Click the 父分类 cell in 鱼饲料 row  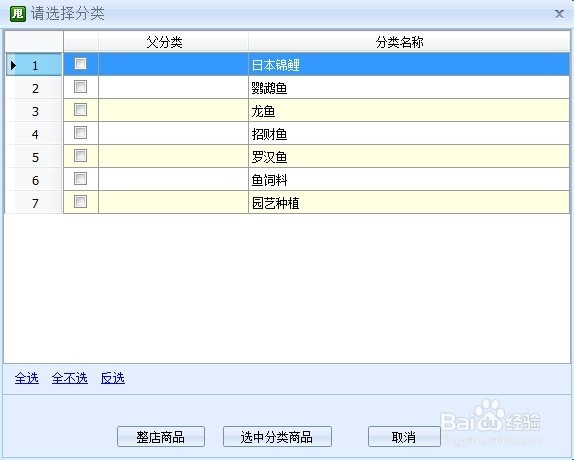[x=174, y=180]
